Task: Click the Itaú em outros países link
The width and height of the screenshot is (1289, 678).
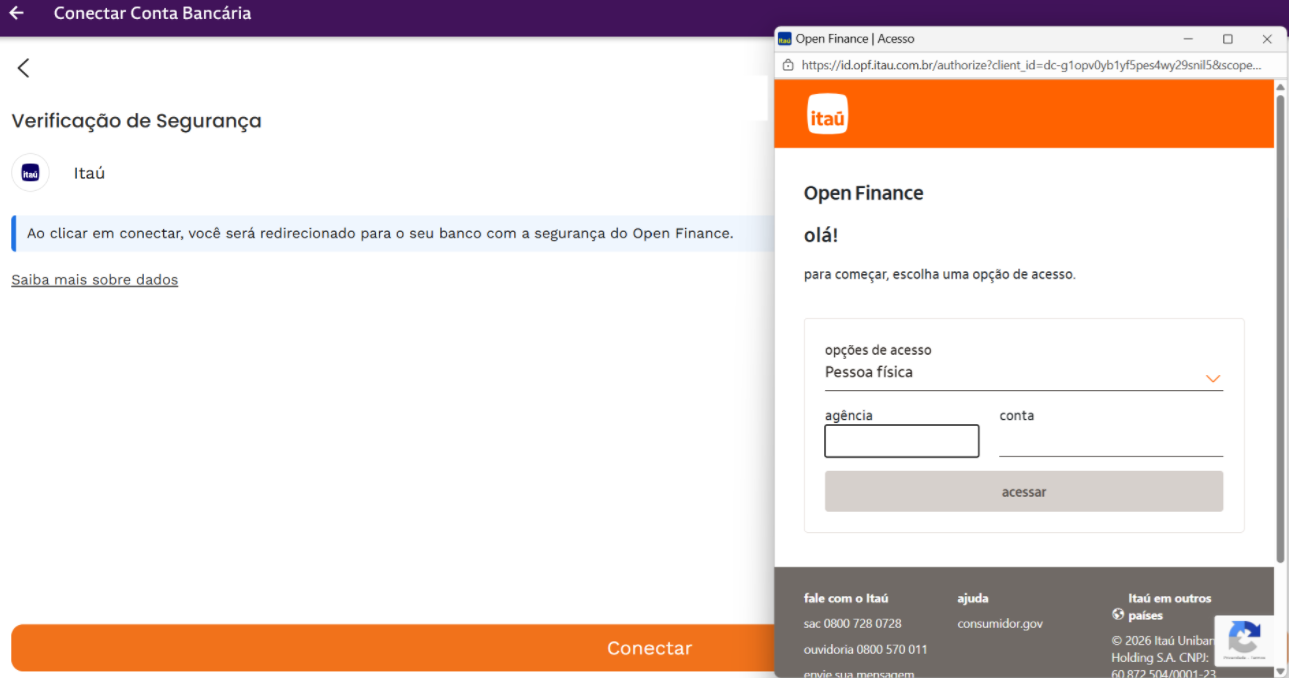Action: click(x=1161, y=607)
